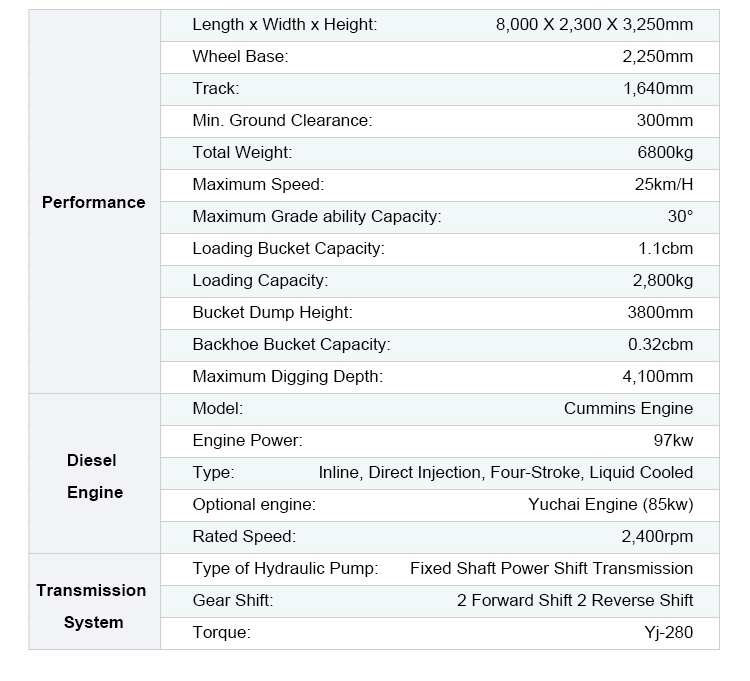
Task: Click the "Yuchai Engine (85kw)" optional engine value
Action: click(x=610, y=505)
